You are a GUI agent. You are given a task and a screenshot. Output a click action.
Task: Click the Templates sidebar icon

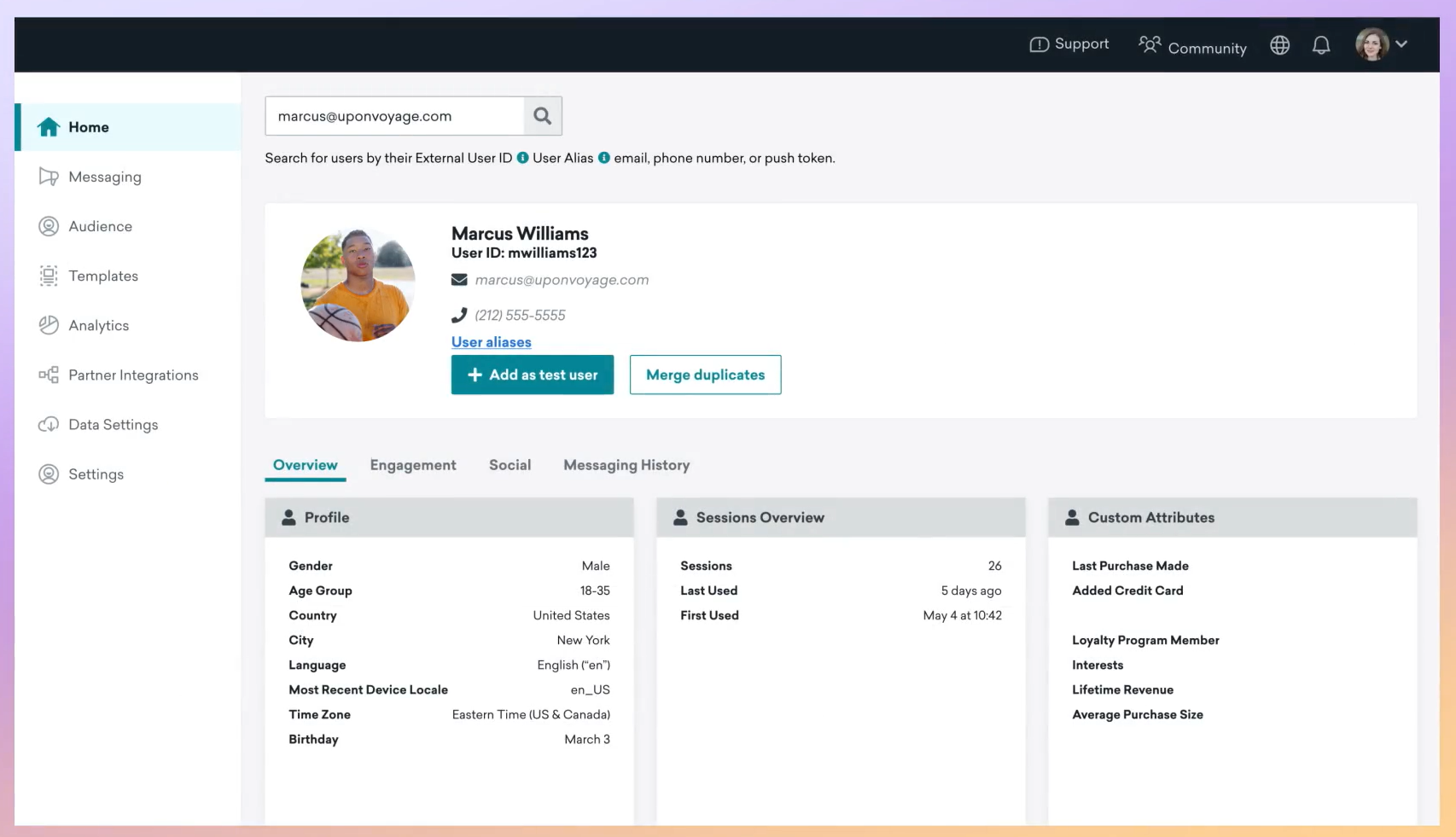(x=49, y=276)
